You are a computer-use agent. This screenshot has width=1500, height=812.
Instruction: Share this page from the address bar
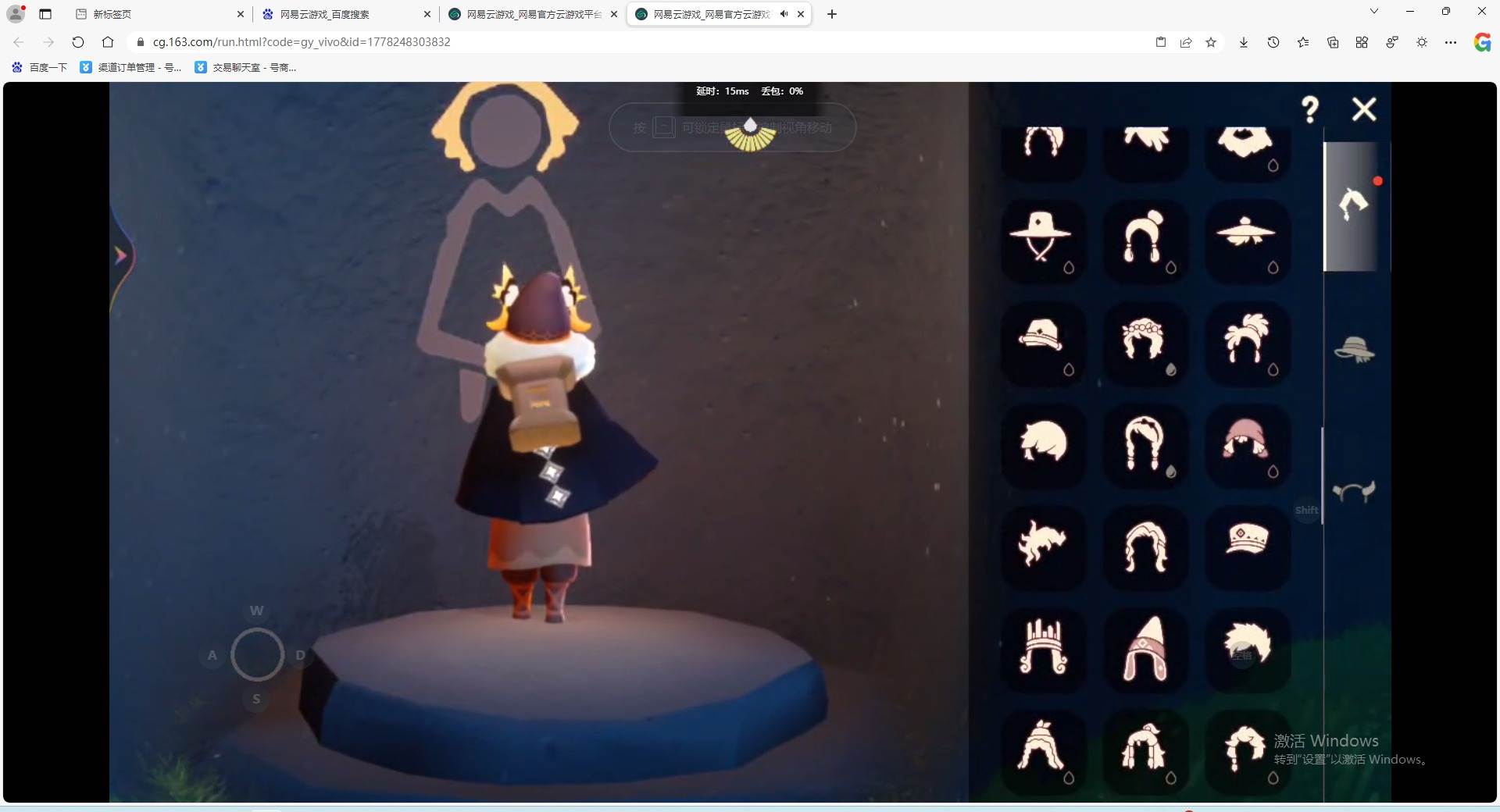(x=1186, y=42)
